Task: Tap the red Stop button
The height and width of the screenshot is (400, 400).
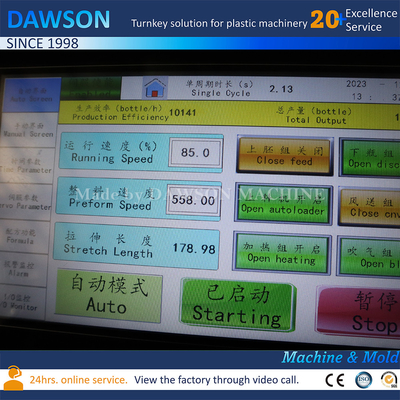Action: coord(358,312)
